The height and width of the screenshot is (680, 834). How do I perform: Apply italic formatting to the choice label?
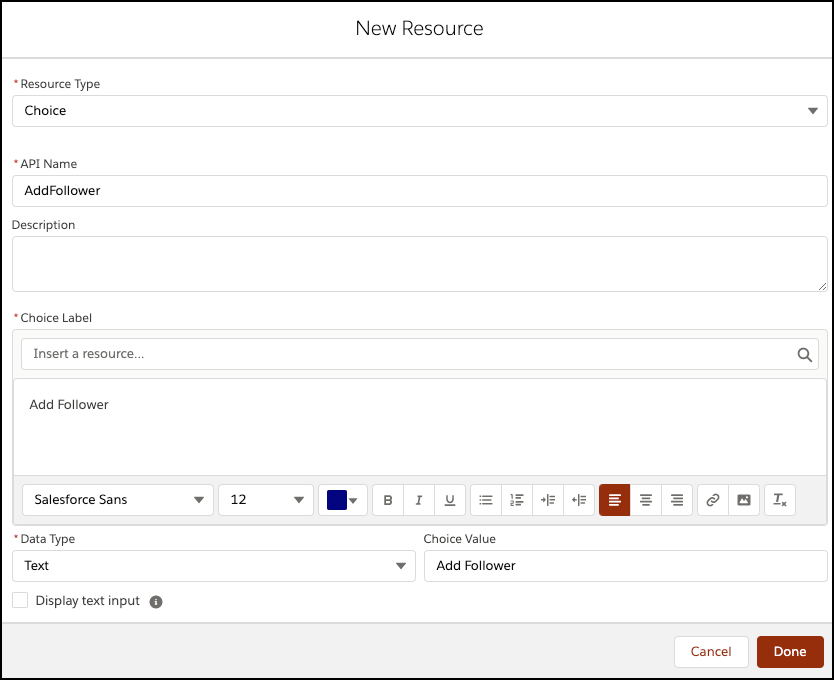click(x=419, y=500)
